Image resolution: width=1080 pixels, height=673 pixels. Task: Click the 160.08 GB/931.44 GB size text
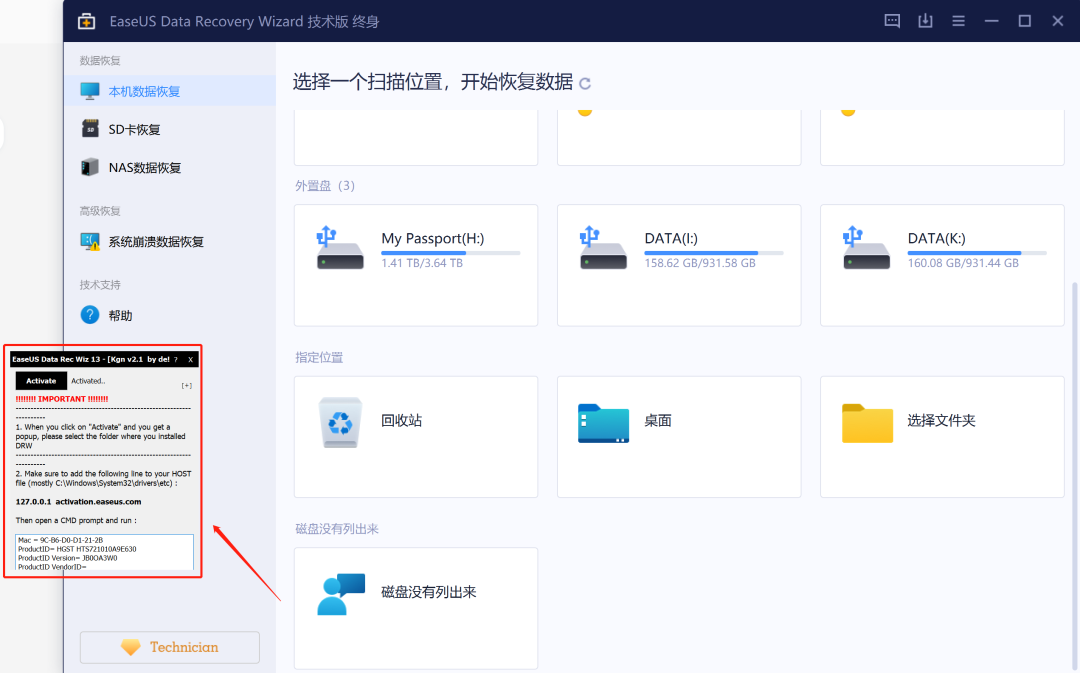[x=963, y=263]
